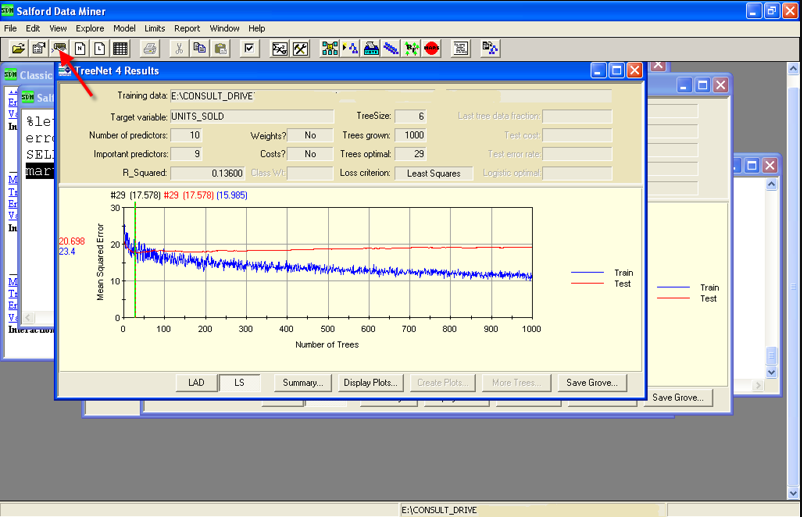802x517 pixels.
Task: Open the Explore menu
Action: point(90,29)
